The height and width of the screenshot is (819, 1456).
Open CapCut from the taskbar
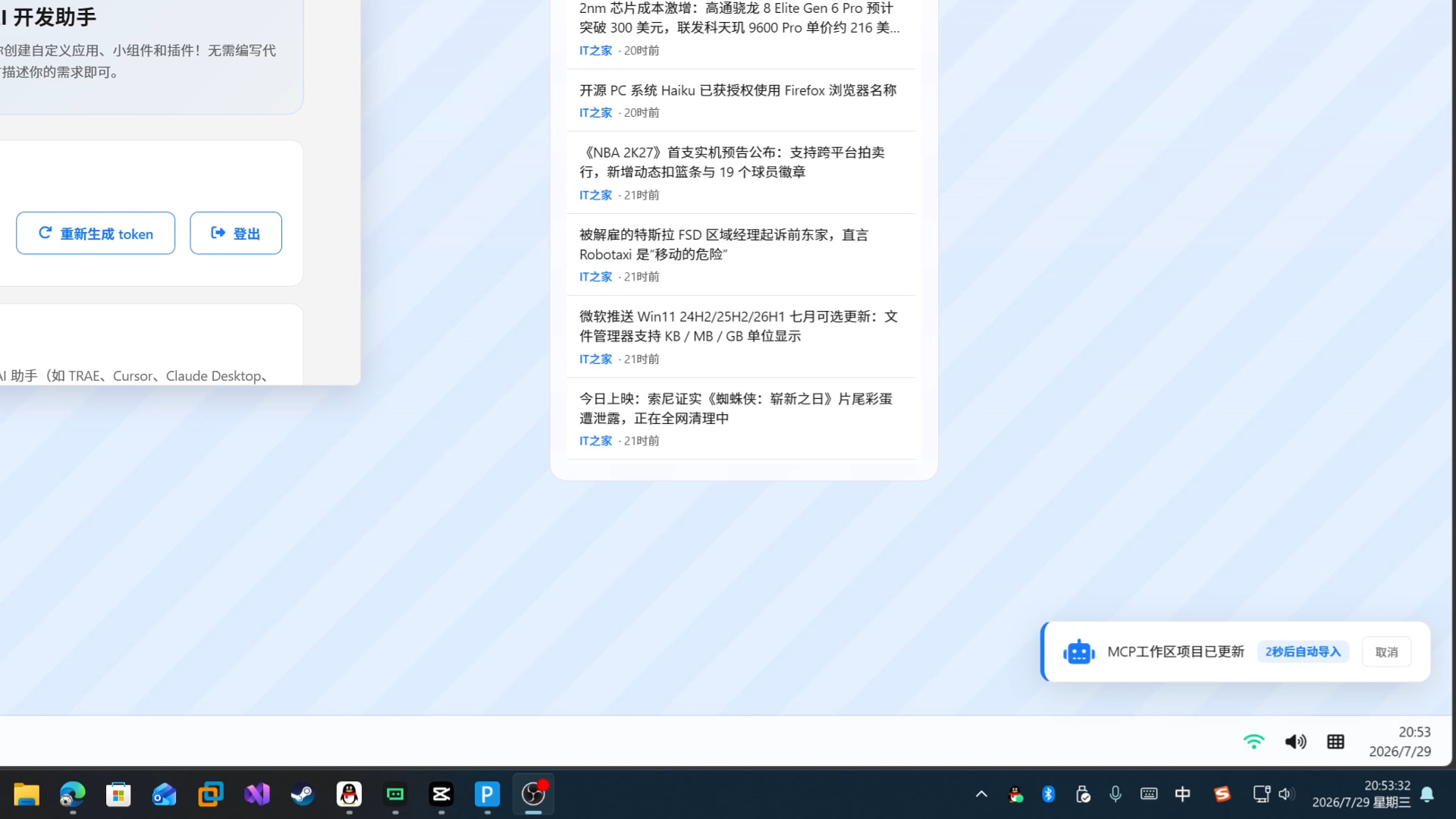click(x=441, y=795)
